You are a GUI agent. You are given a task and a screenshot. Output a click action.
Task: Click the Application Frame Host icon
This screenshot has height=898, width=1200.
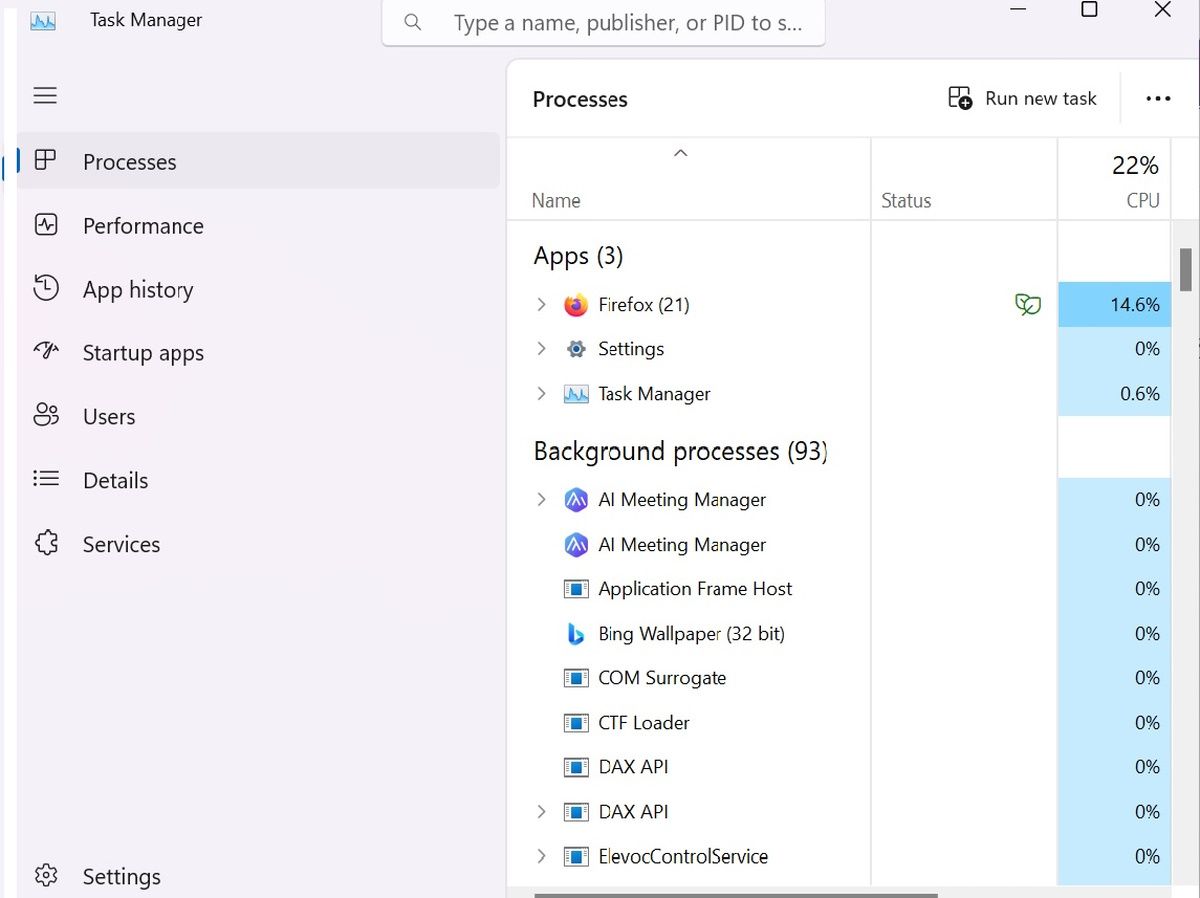(x=576, y=589)
